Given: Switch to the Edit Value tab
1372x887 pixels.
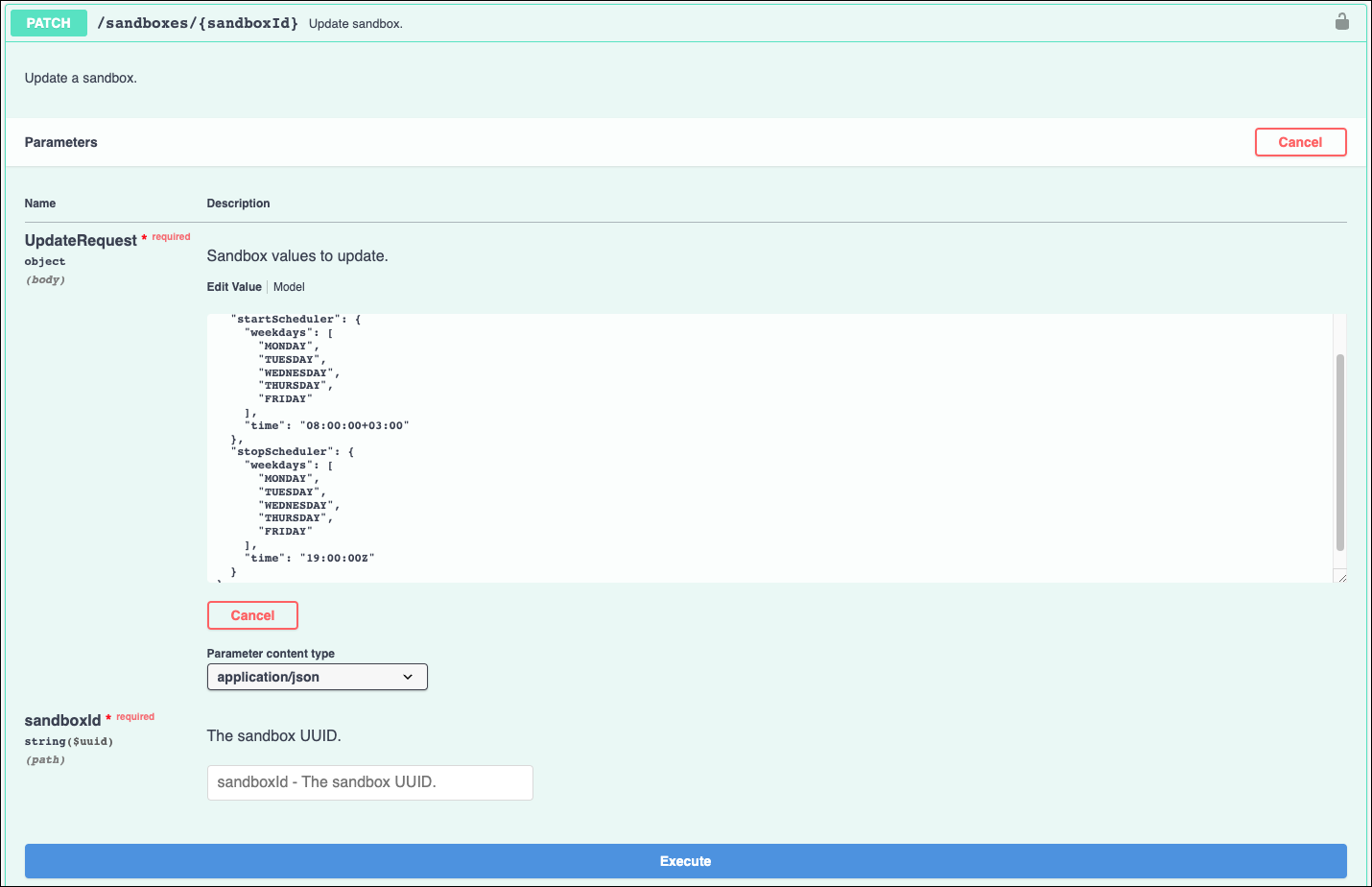Looking at the screenshot, I should click(234, 287).
